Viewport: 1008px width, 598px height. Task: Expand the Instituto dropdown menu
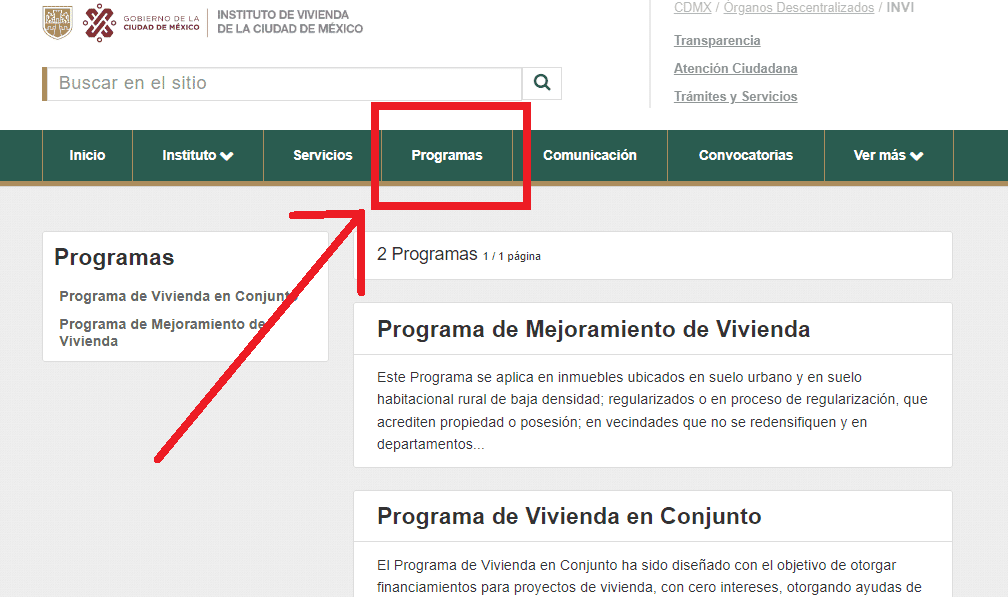pos(197,155)
